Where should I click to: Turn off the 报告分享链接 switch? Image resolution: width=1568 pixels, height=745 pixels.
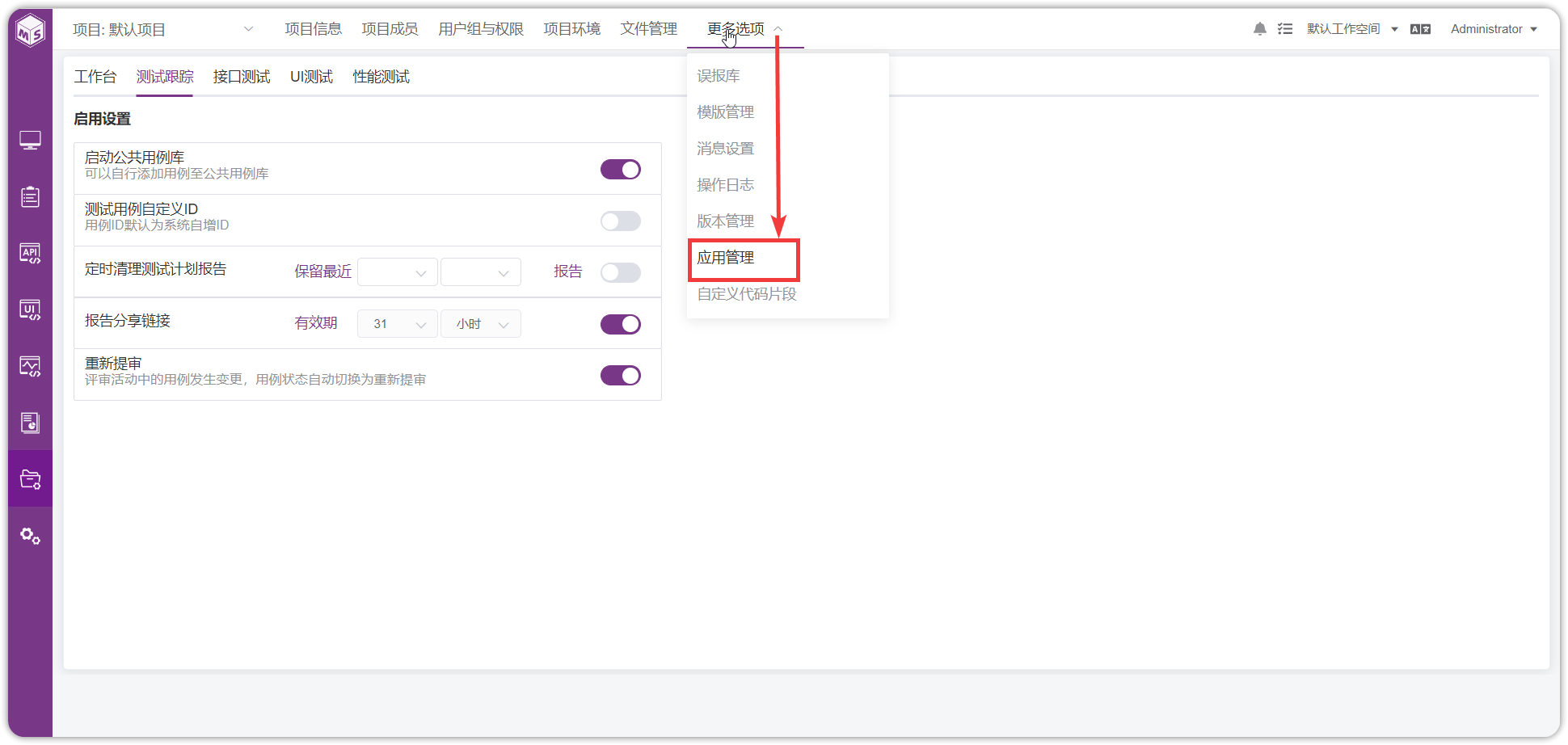click(621, 324)
